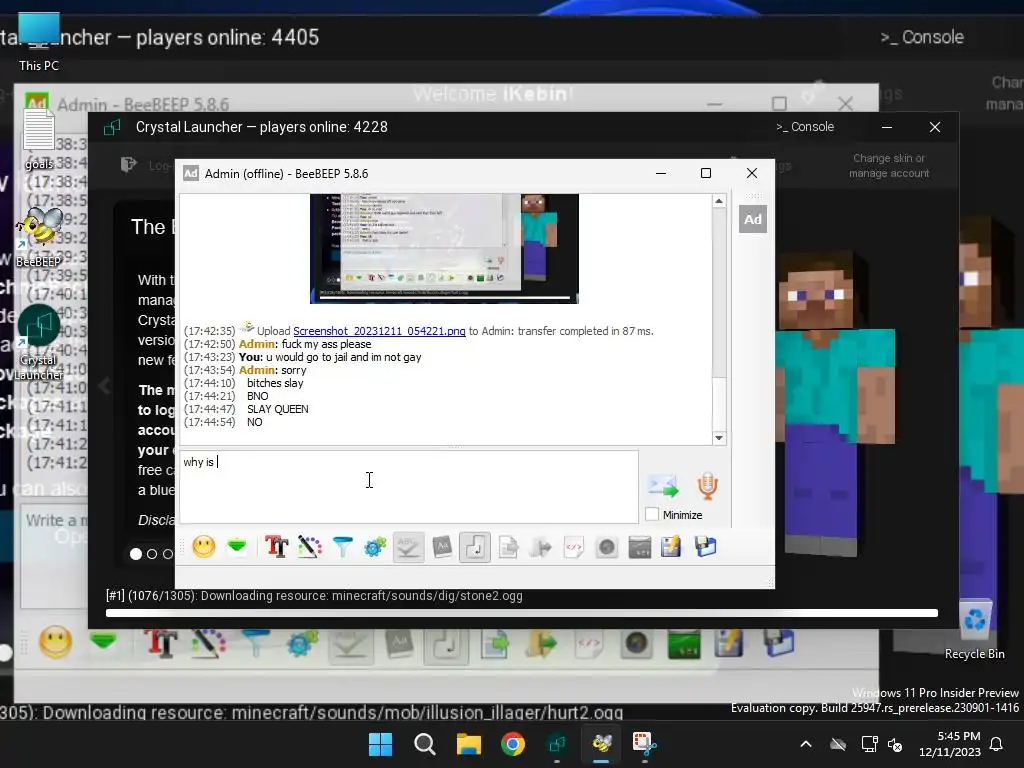This screenshot has width=1024, height=768.
Task: Click the 'Write a m…' input in background BeeBEEP window
Action: point(55,555)
